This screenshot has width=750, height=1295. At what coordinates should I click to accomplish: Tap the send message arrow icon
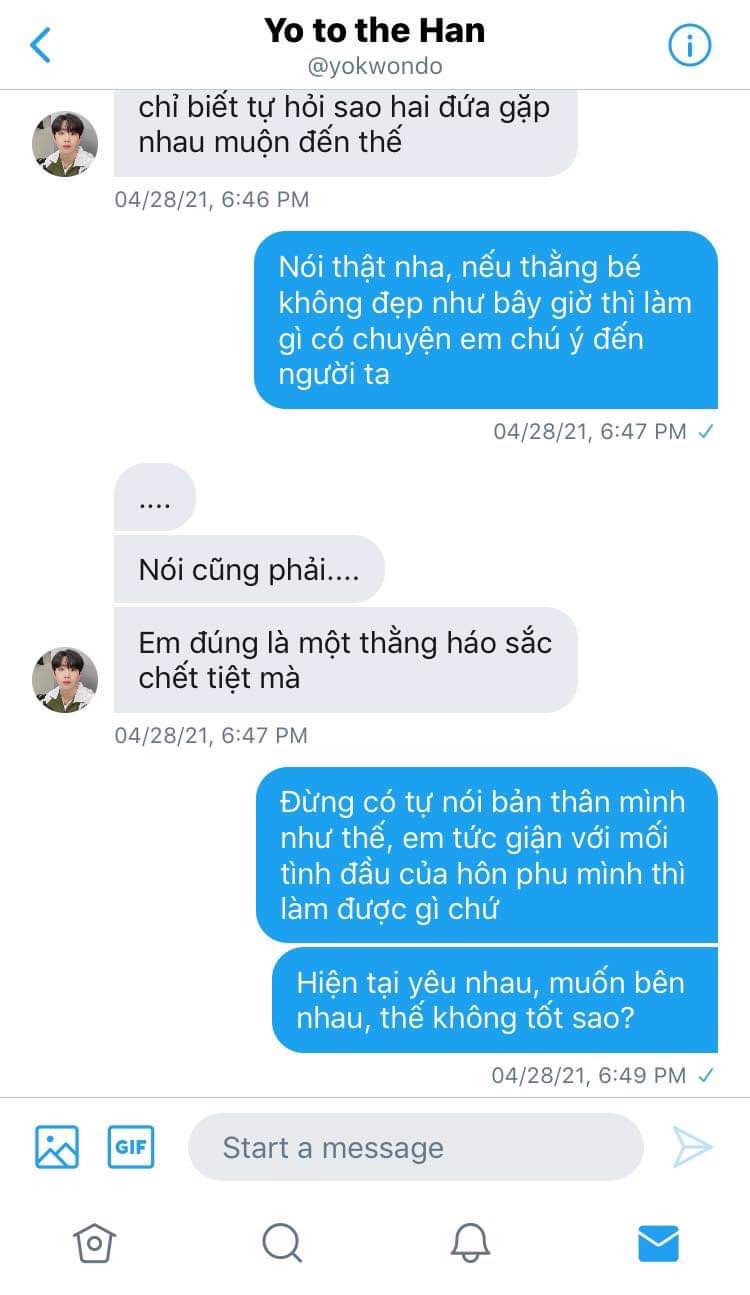[692, 1147]
